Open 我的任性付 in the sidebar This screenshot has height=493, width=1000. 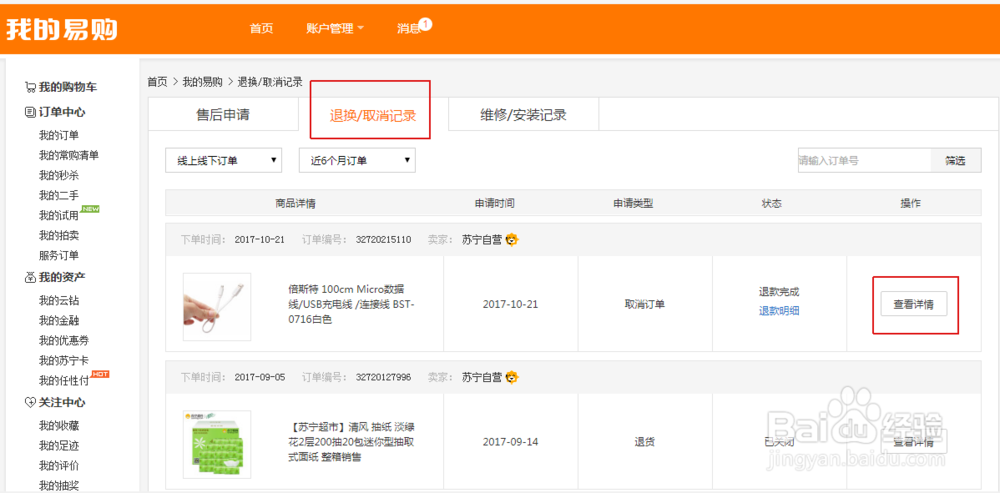click(64, 381)
